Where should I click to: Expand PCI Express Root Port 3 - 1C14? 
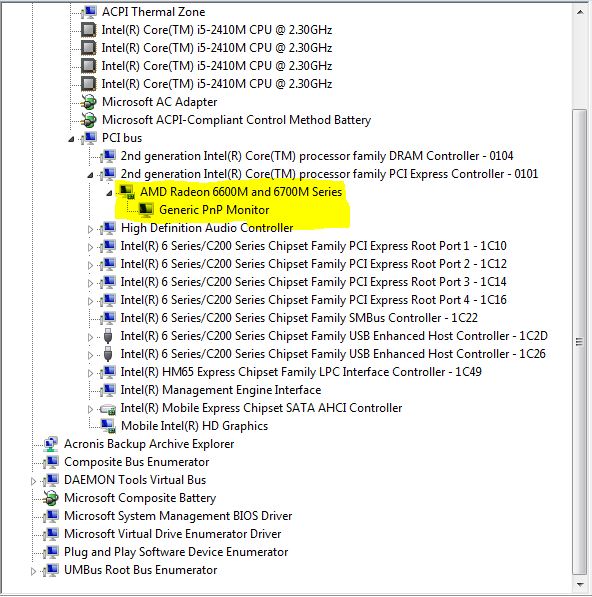(x=90, y=283)
